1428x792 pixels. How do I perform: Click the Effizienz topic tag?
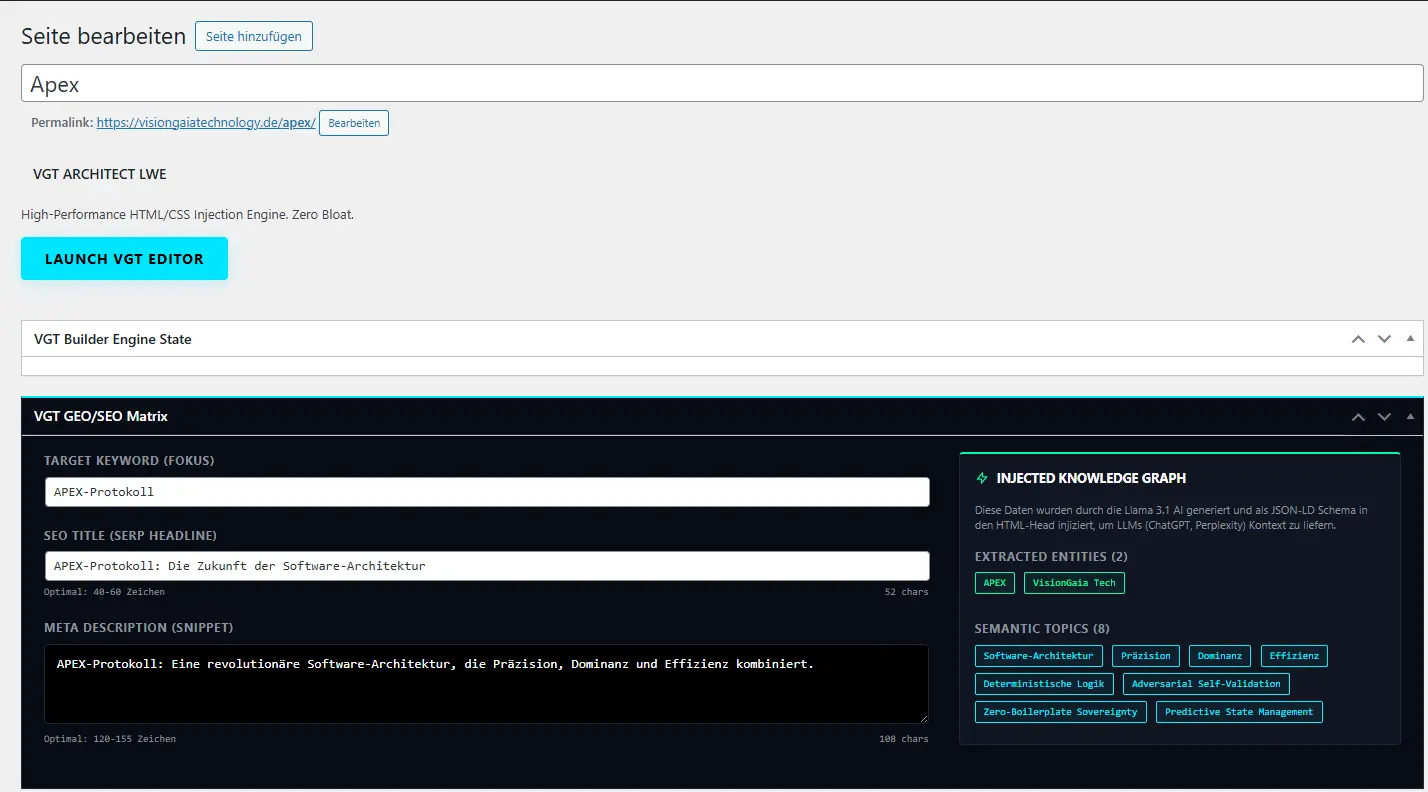(1294, 656)
